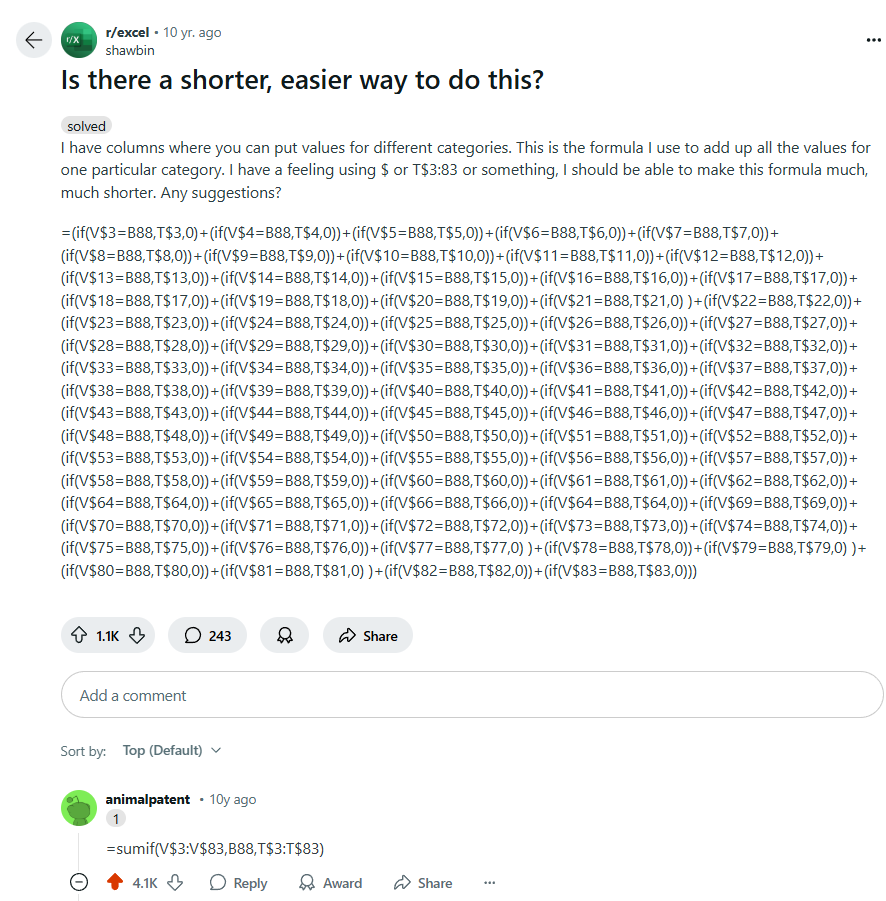Open the animalpatent user profile
This screenshot has width=886, height=901.
(x=149, y=799)
